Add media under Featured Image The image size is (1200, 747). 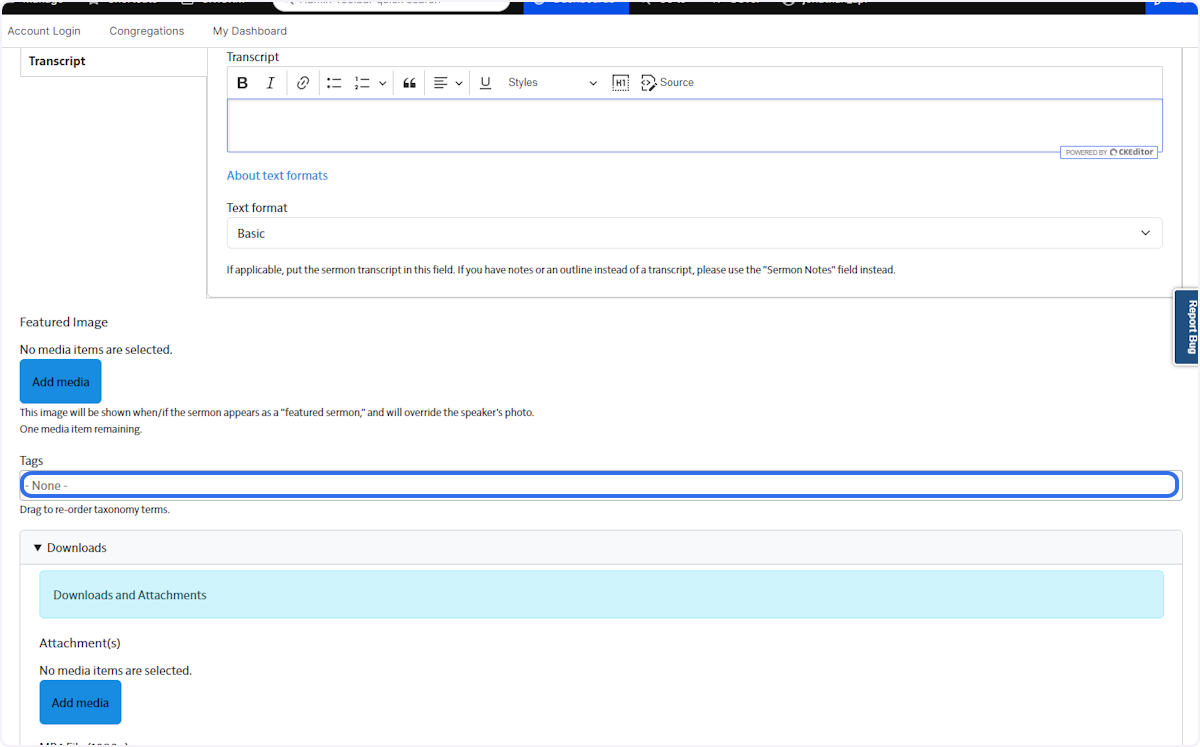(x=60, y=382)
